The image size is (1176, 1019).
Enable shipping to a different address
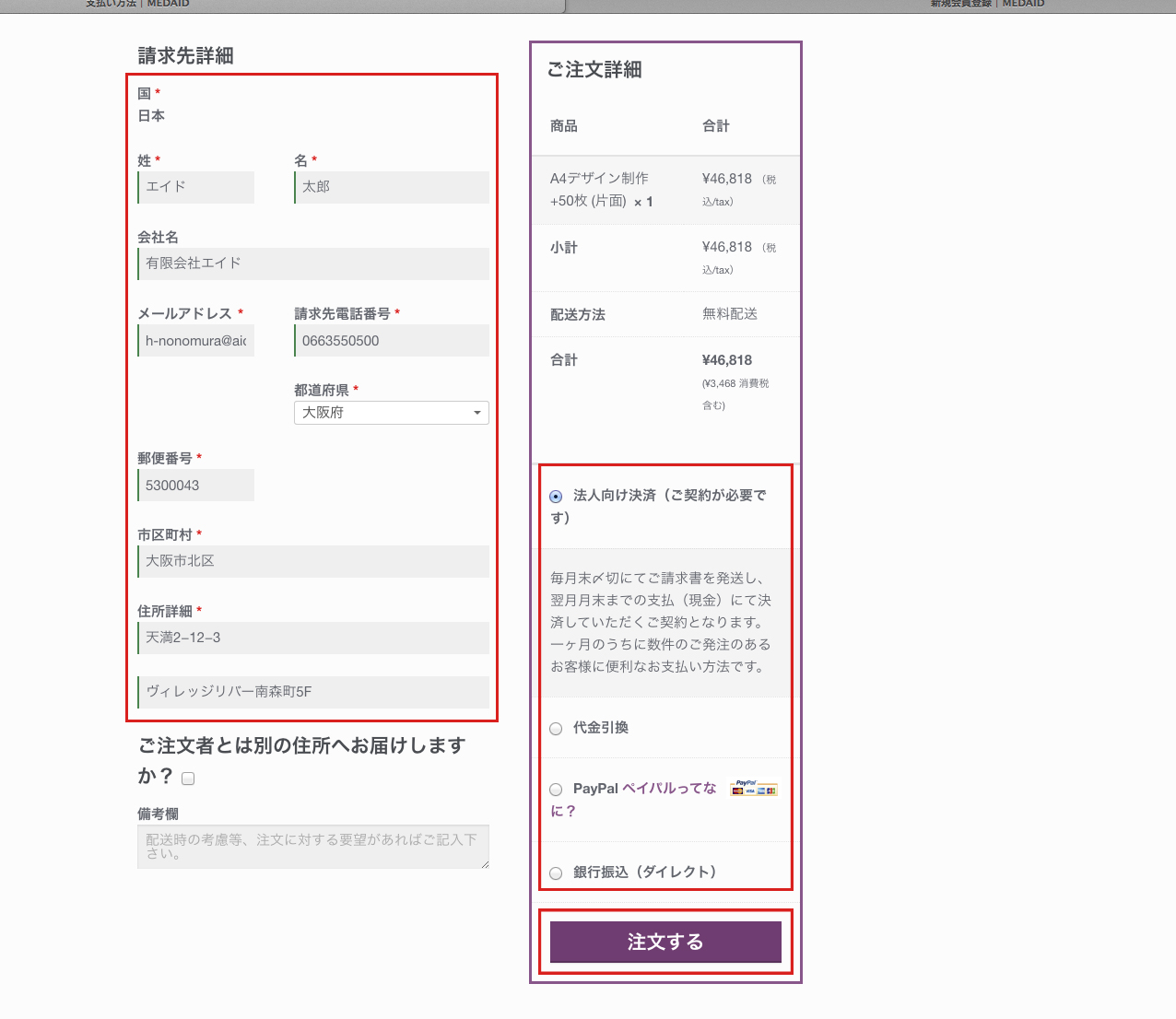coord(188,779)
